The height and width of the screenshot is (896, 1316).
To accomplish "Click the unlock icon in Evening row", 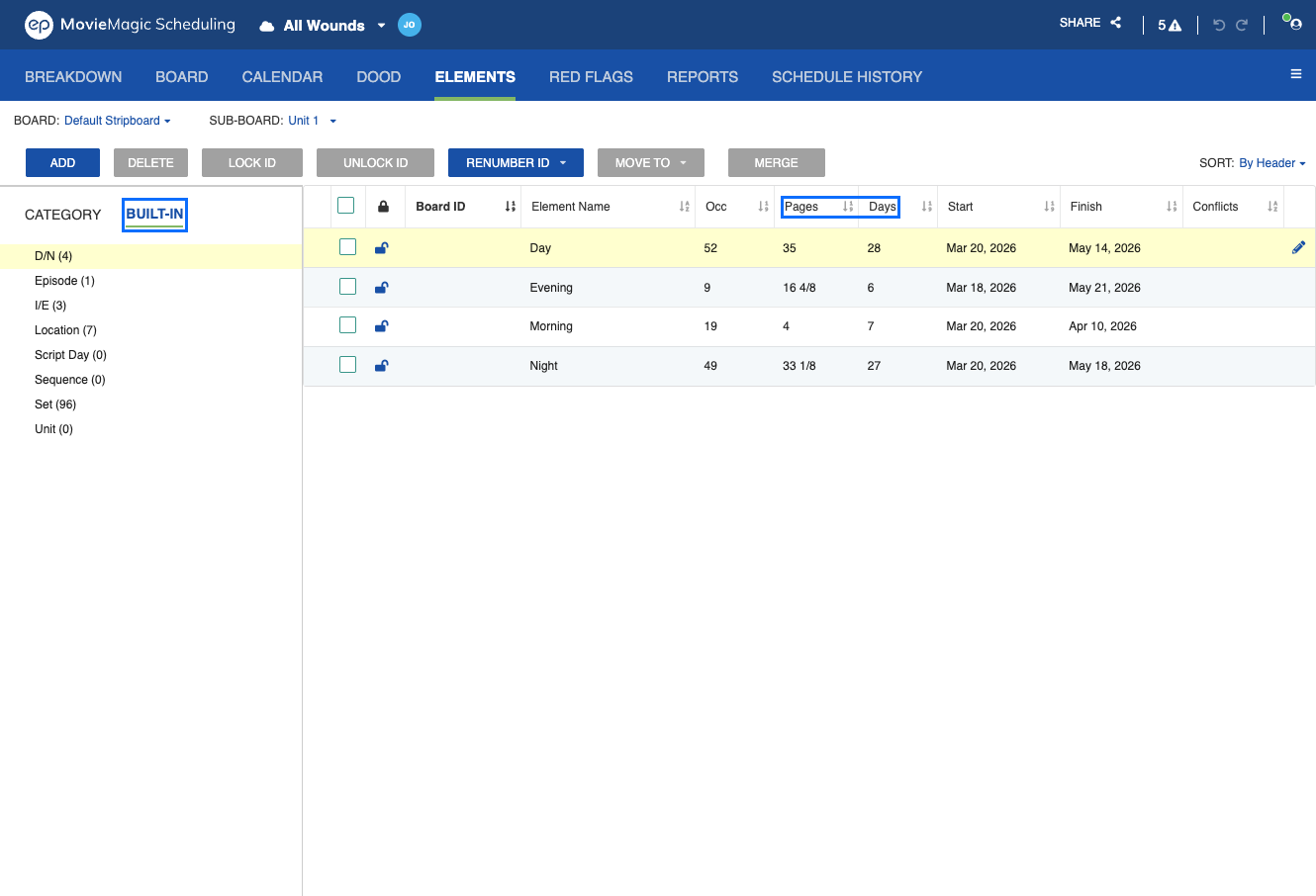I will coord(382,287).
